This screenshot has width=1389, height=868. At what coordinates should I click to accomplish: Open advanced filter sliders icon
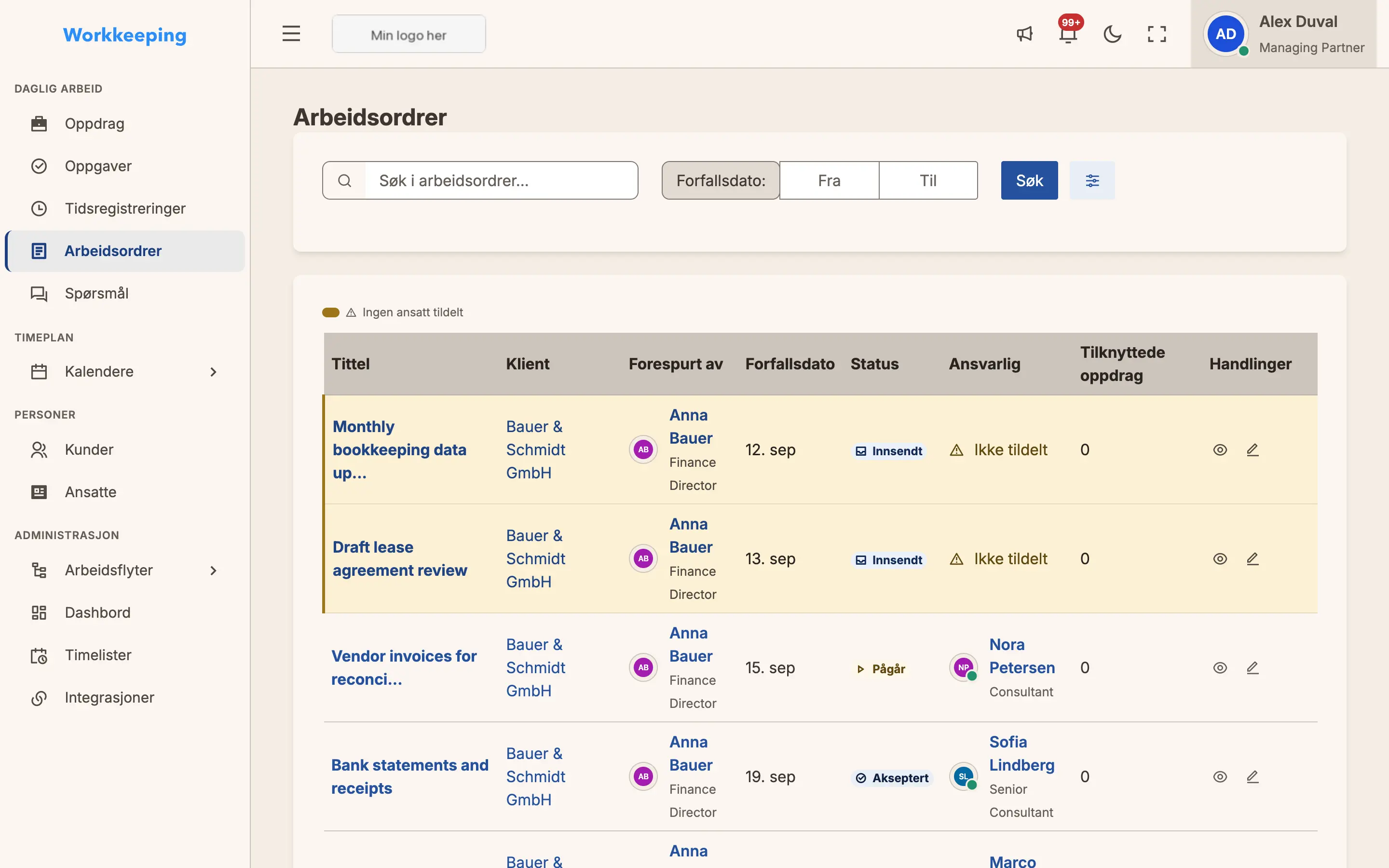click(1092, 180)
